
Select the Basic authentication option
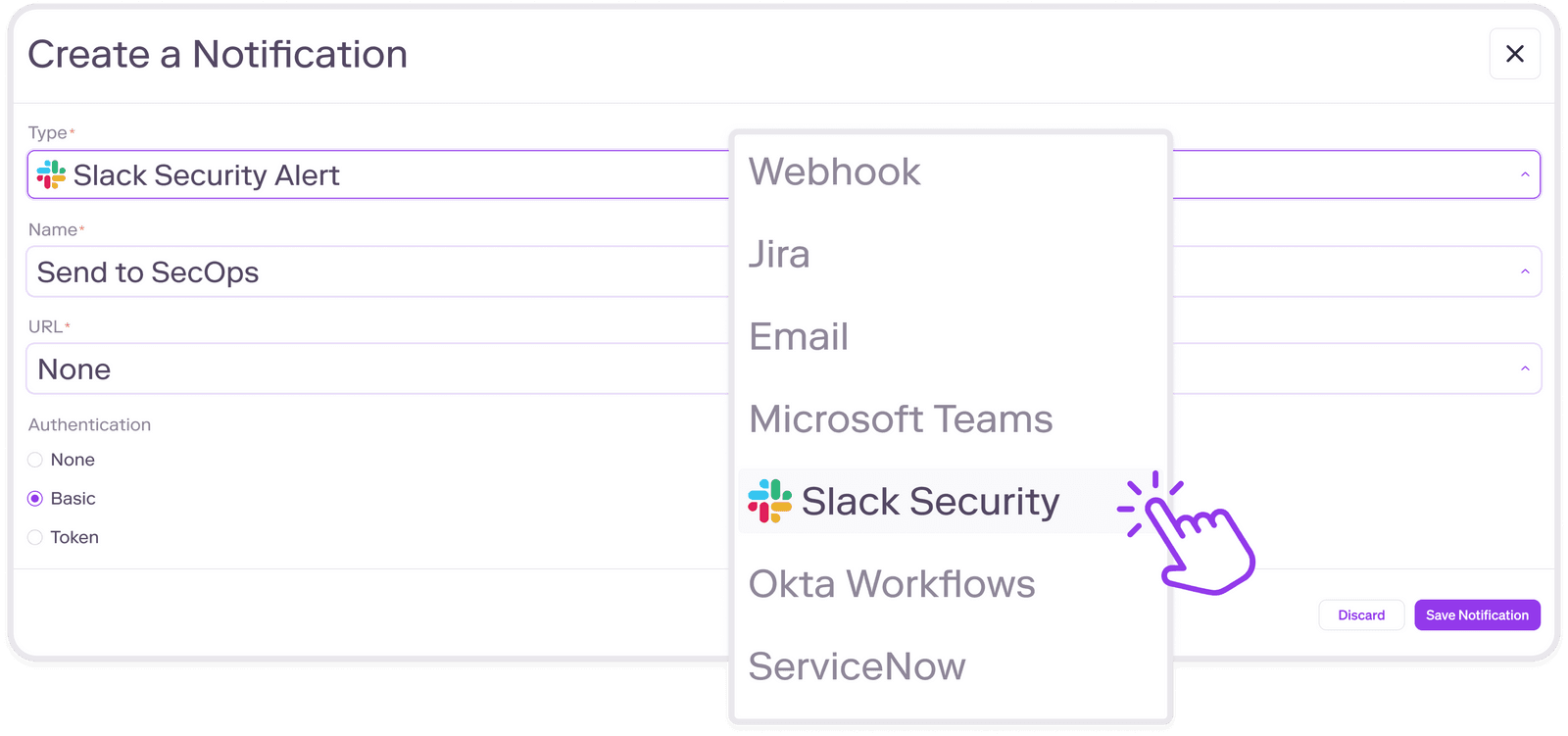(35, 499)
